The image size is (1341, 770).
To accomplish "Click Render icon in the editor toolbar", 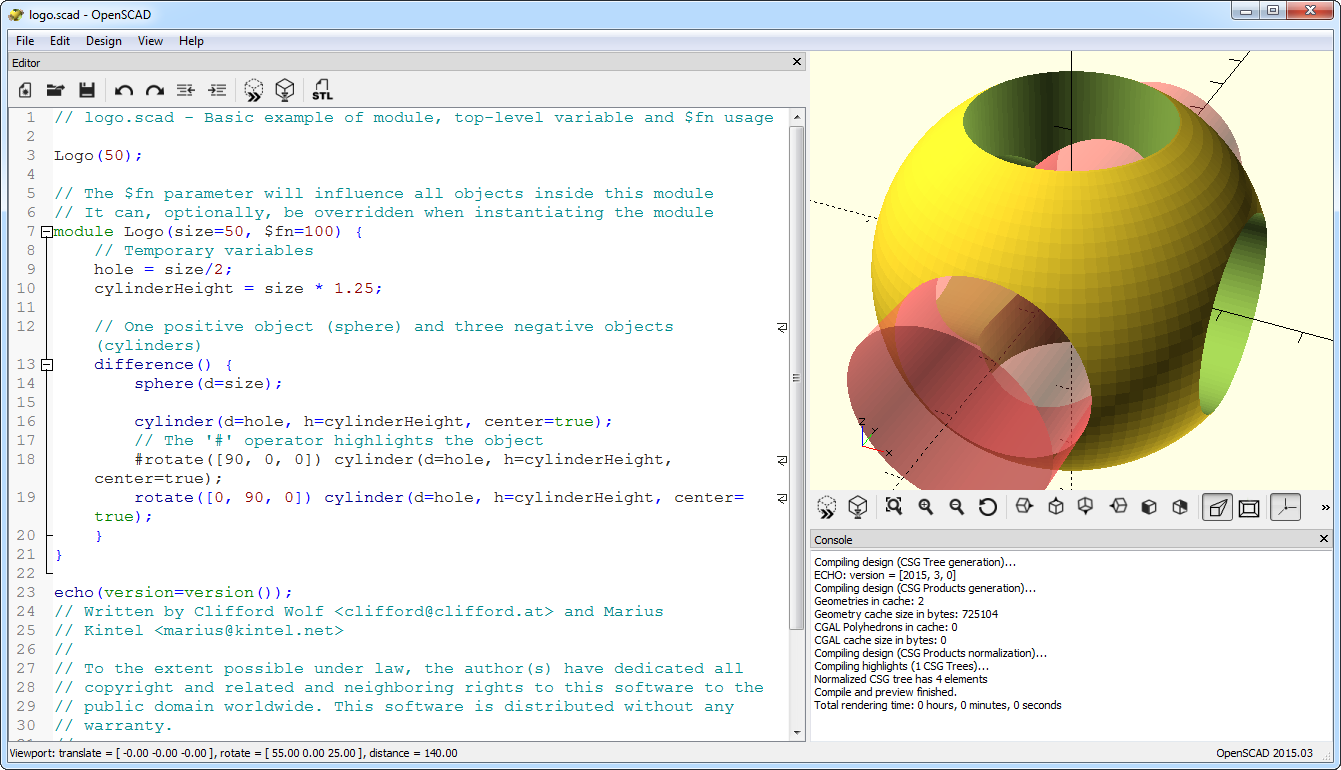I will [285, 90].
